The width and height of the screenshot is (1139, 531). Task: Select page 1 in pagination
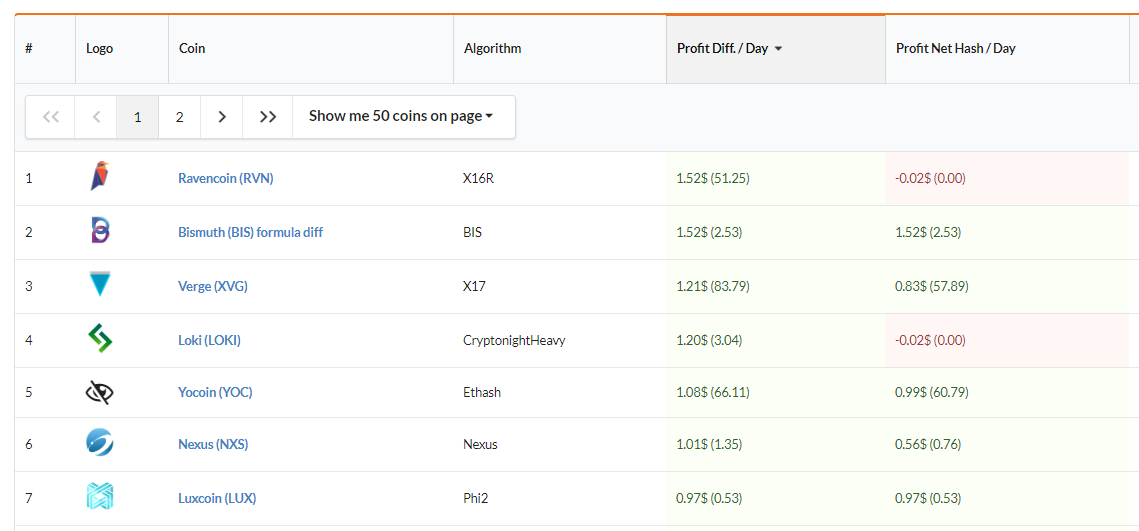tap(138, 116)
